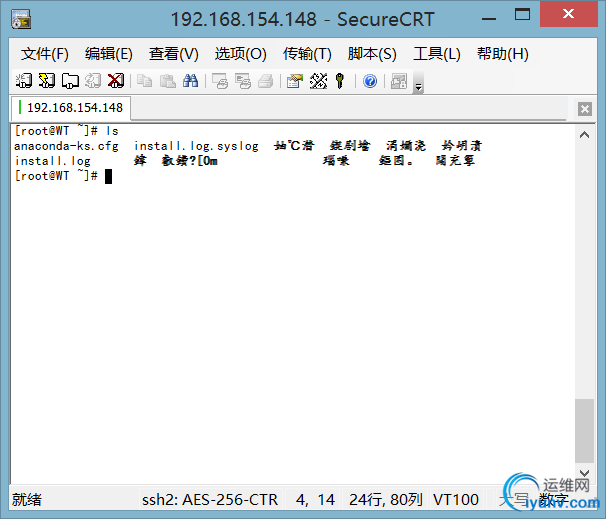
Task: Click VT100 in the status bar
Action: 456,500
